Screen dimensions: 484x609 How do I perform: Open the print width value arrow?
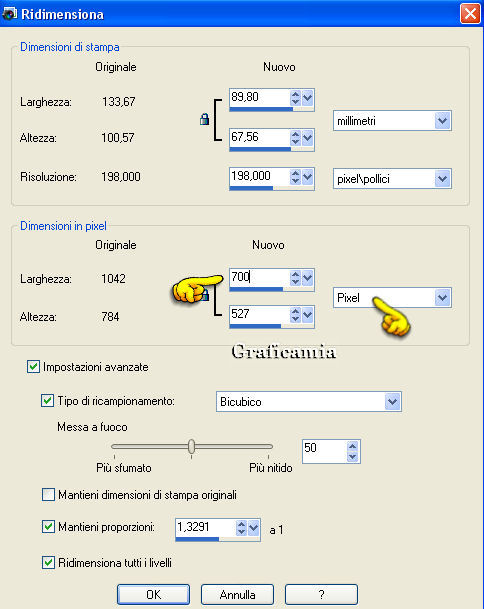(x=307, y=97)
